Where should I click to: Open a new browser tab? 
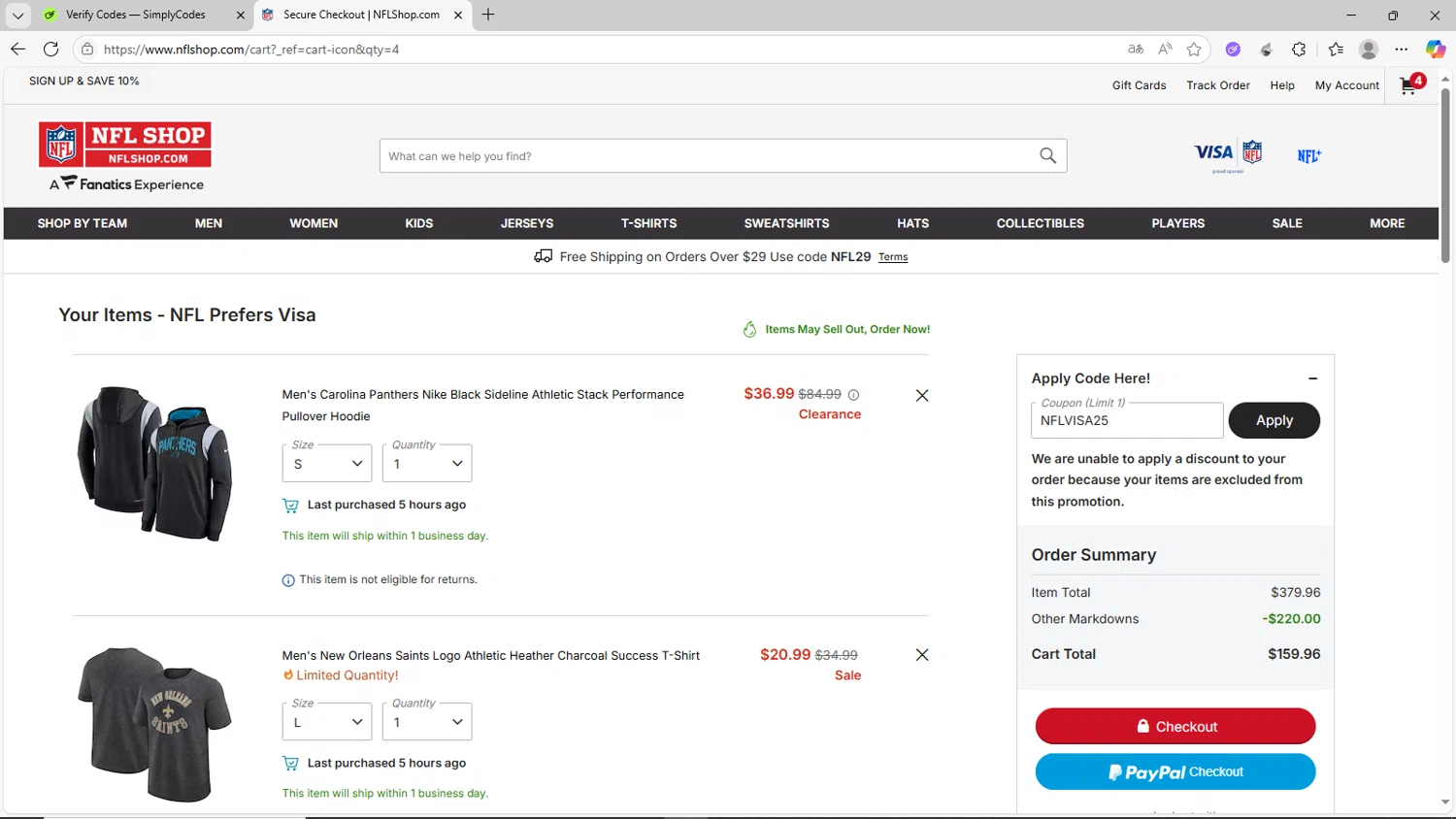click(x=488, y=15)
